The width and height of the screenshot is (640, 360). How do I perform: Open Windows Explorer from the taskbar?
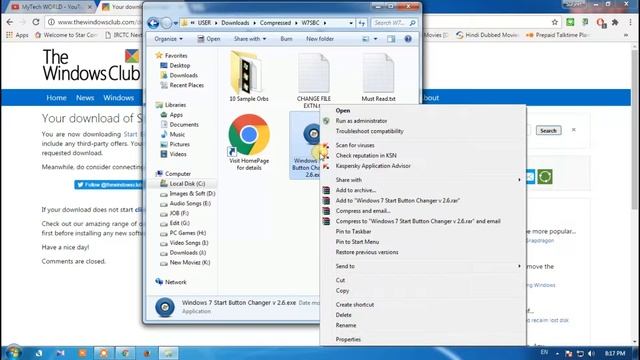(168, 353)
